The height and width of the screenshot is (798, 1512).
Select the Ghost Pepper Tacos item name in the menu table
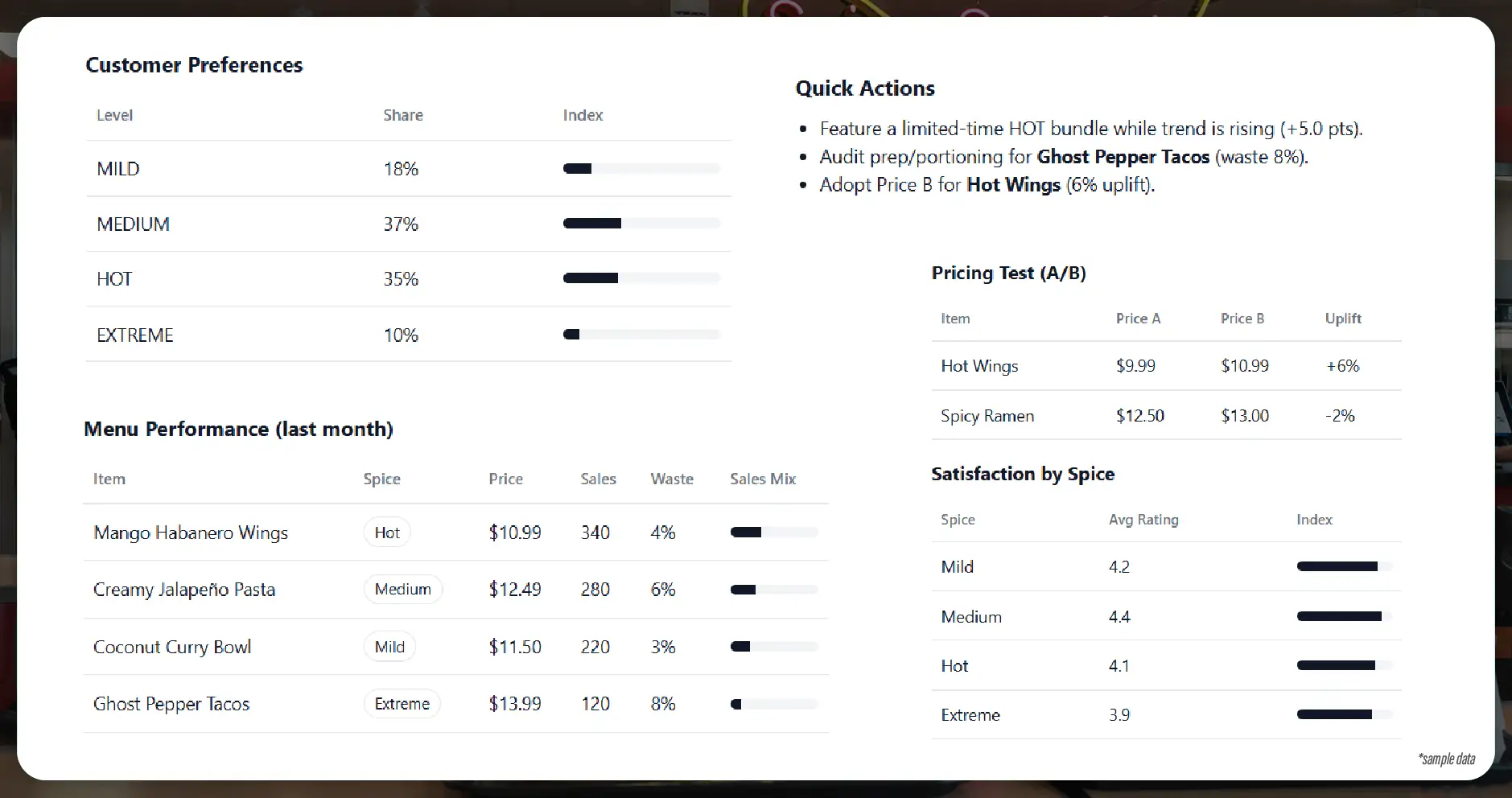point(171,704)
